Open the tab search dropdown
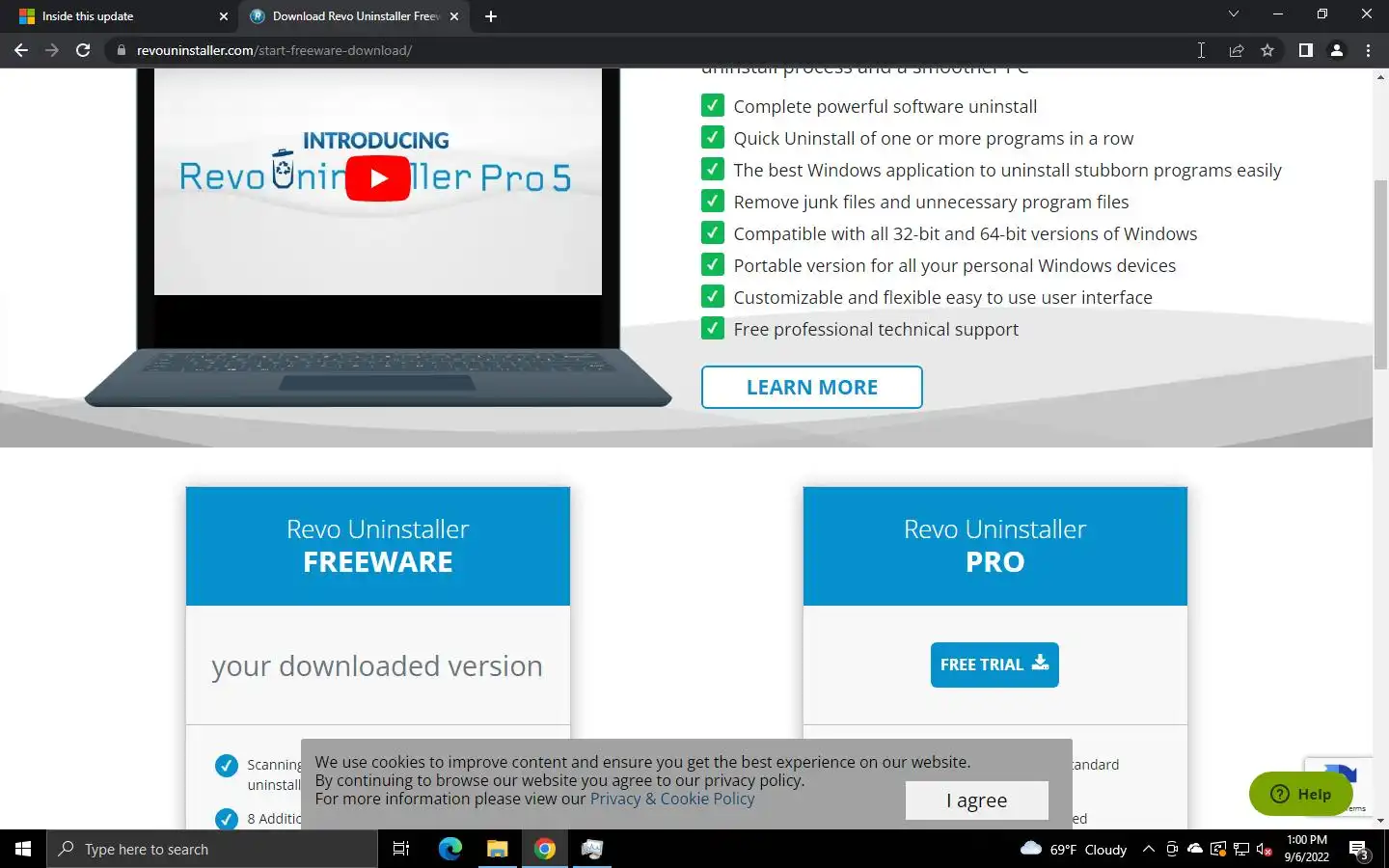1389x868 pixels. click(x=1233, y=14)
